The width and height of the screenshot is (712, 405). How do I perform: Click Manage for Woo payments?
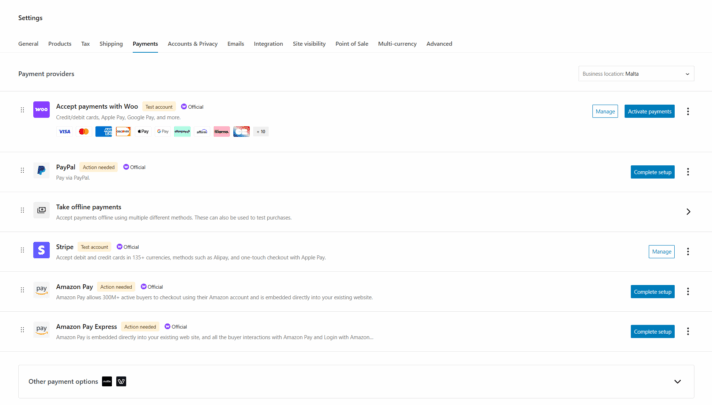(605, 111)
